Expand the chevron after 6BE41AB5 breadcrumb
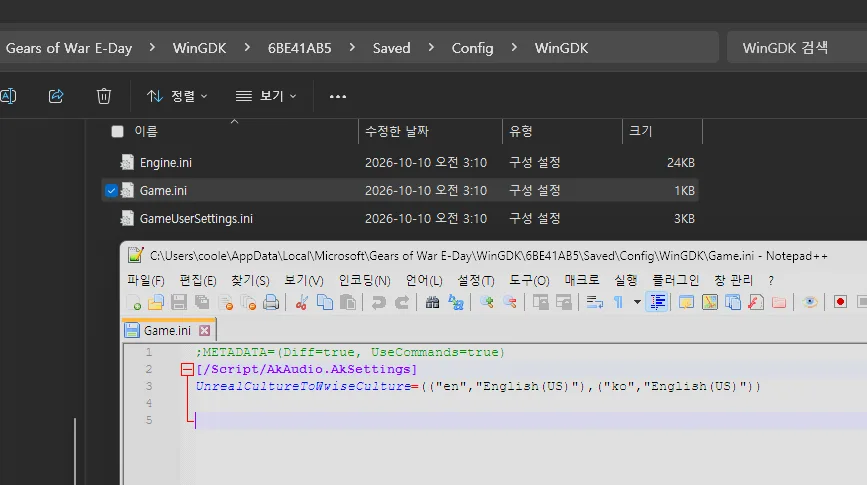The height and width of the screenshot is (485, 867). pos(352,48)
